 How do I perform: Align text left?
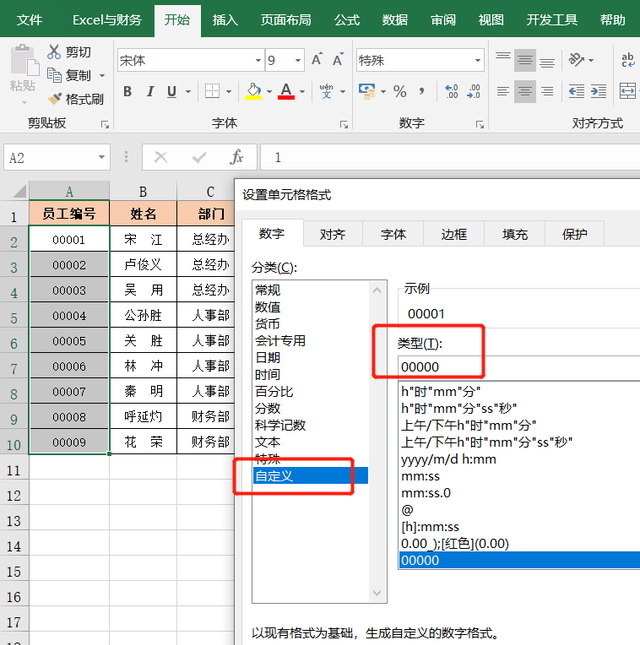(503, 91)
